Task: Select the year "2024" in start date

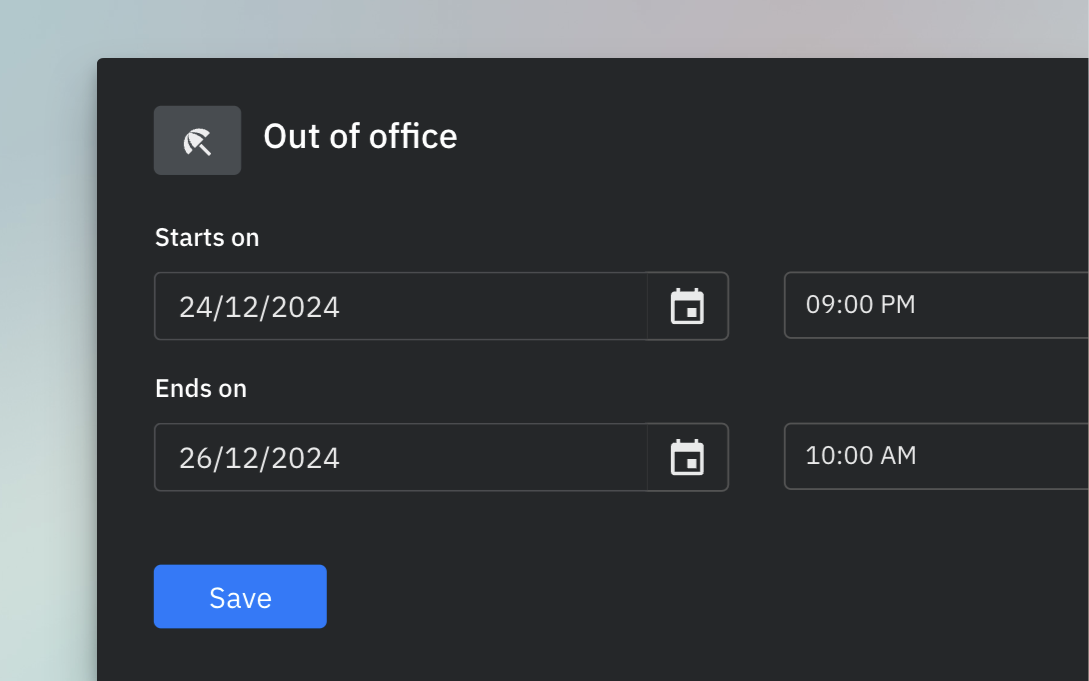Action: point(304,307)
